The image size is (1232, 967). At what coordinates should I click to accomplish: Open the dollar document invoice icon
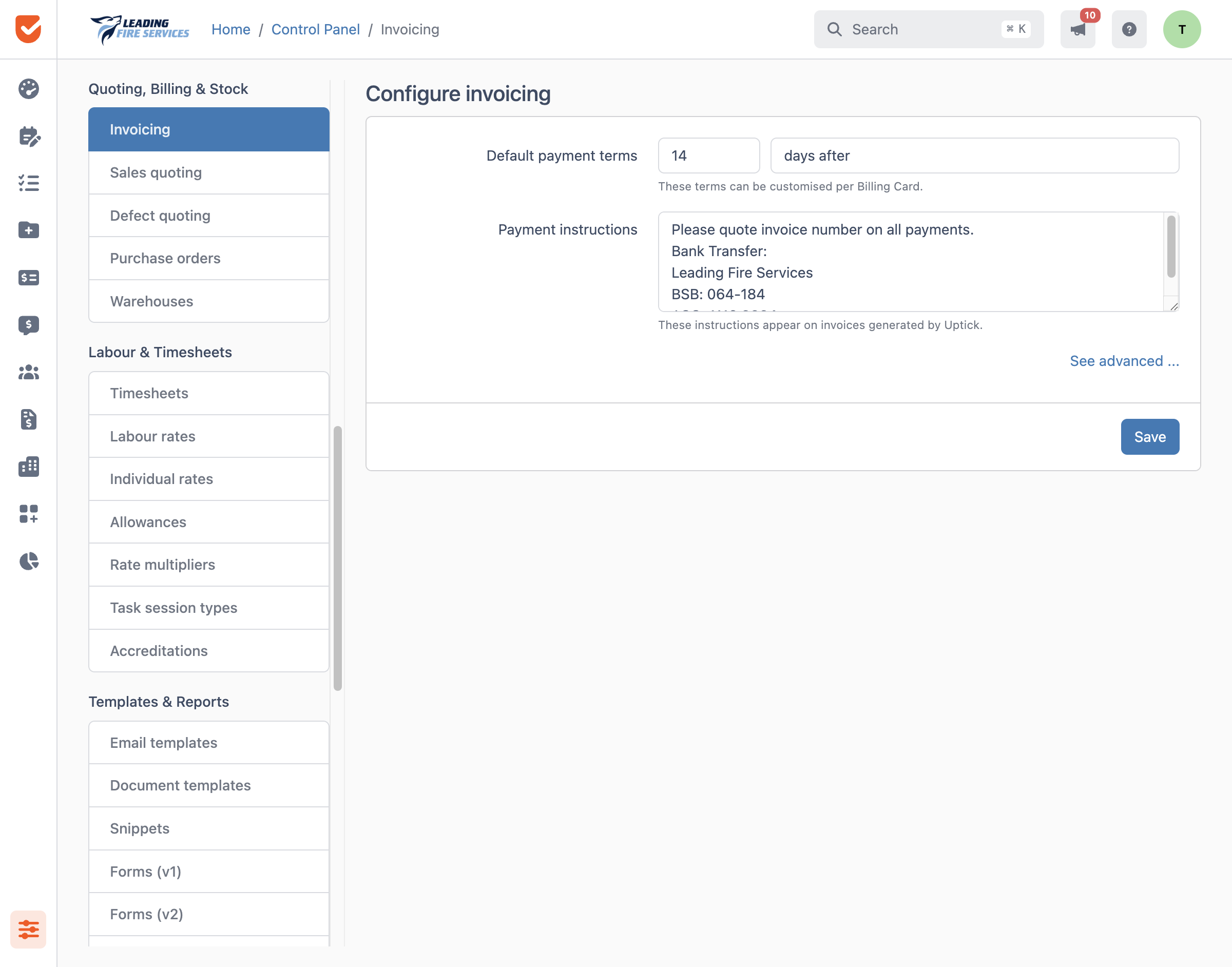click(x=28, y=419)
